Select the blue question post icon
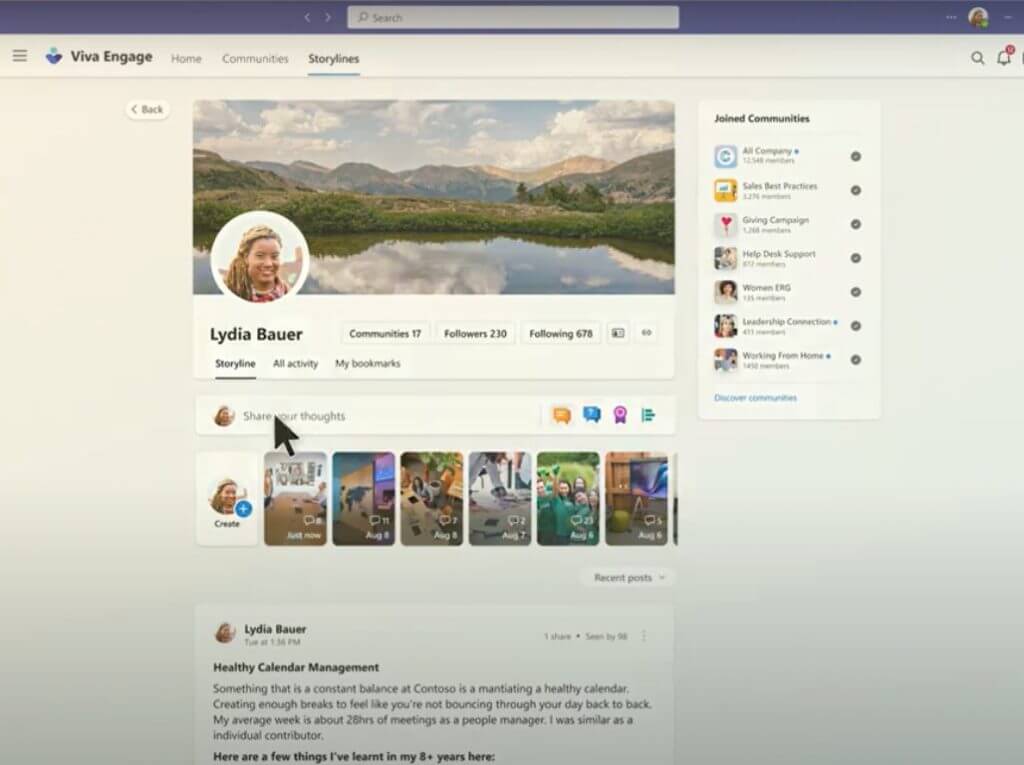This screenshot has height=765, width=1024. coord(591,415)
